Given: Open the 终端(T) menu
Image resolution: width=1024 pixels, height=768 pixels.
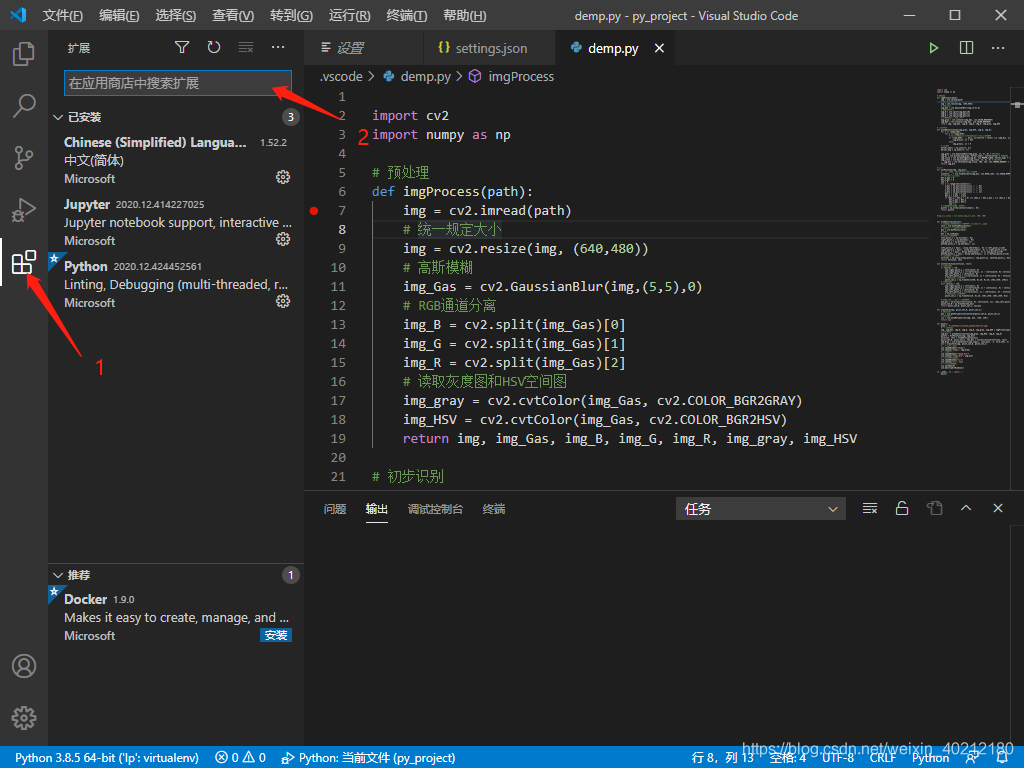Looking at the screenshot, I should click(406, 15).
